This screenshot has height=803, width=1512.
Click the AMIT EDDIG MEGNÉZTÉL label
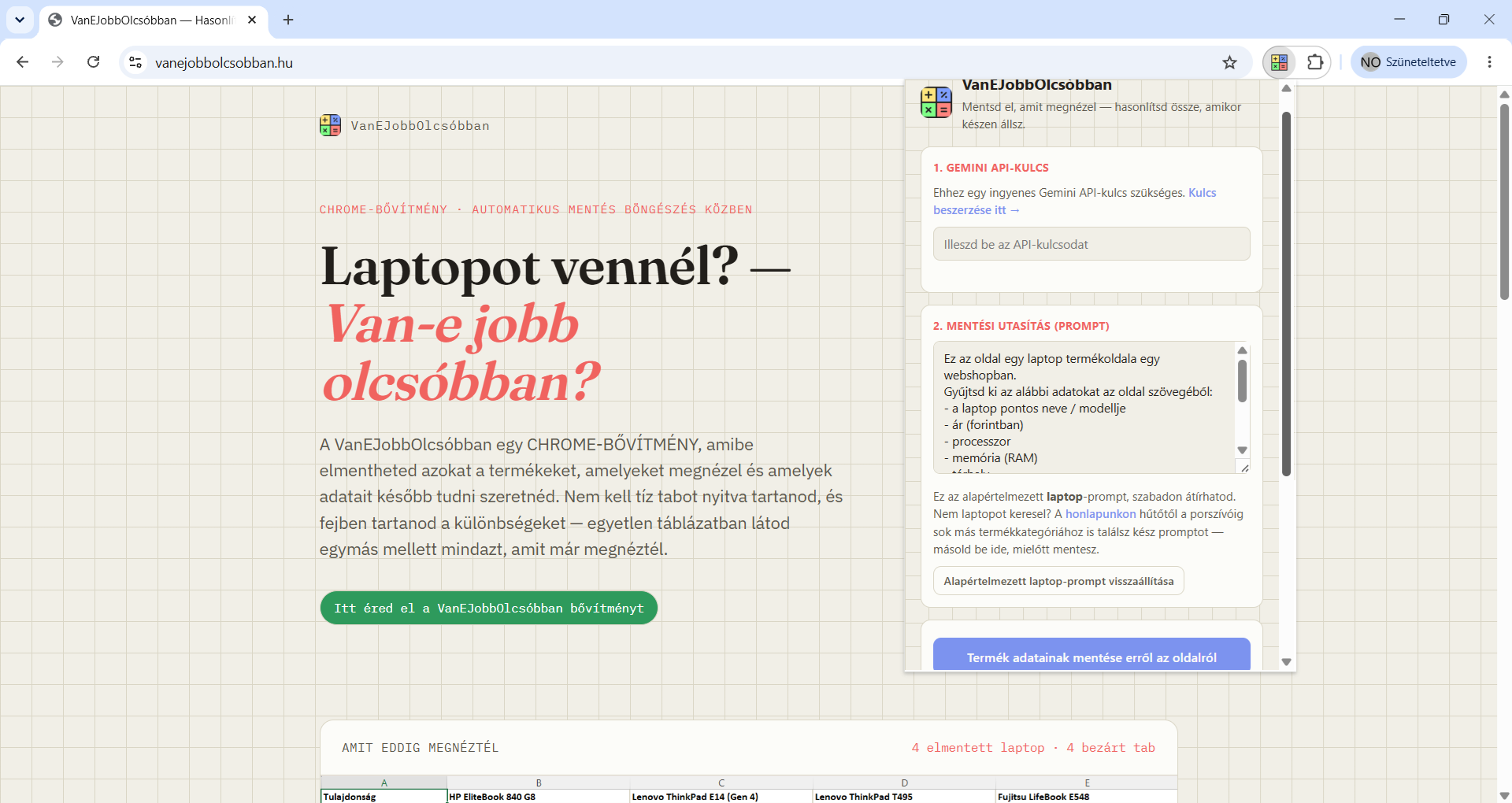coord(420,748)
